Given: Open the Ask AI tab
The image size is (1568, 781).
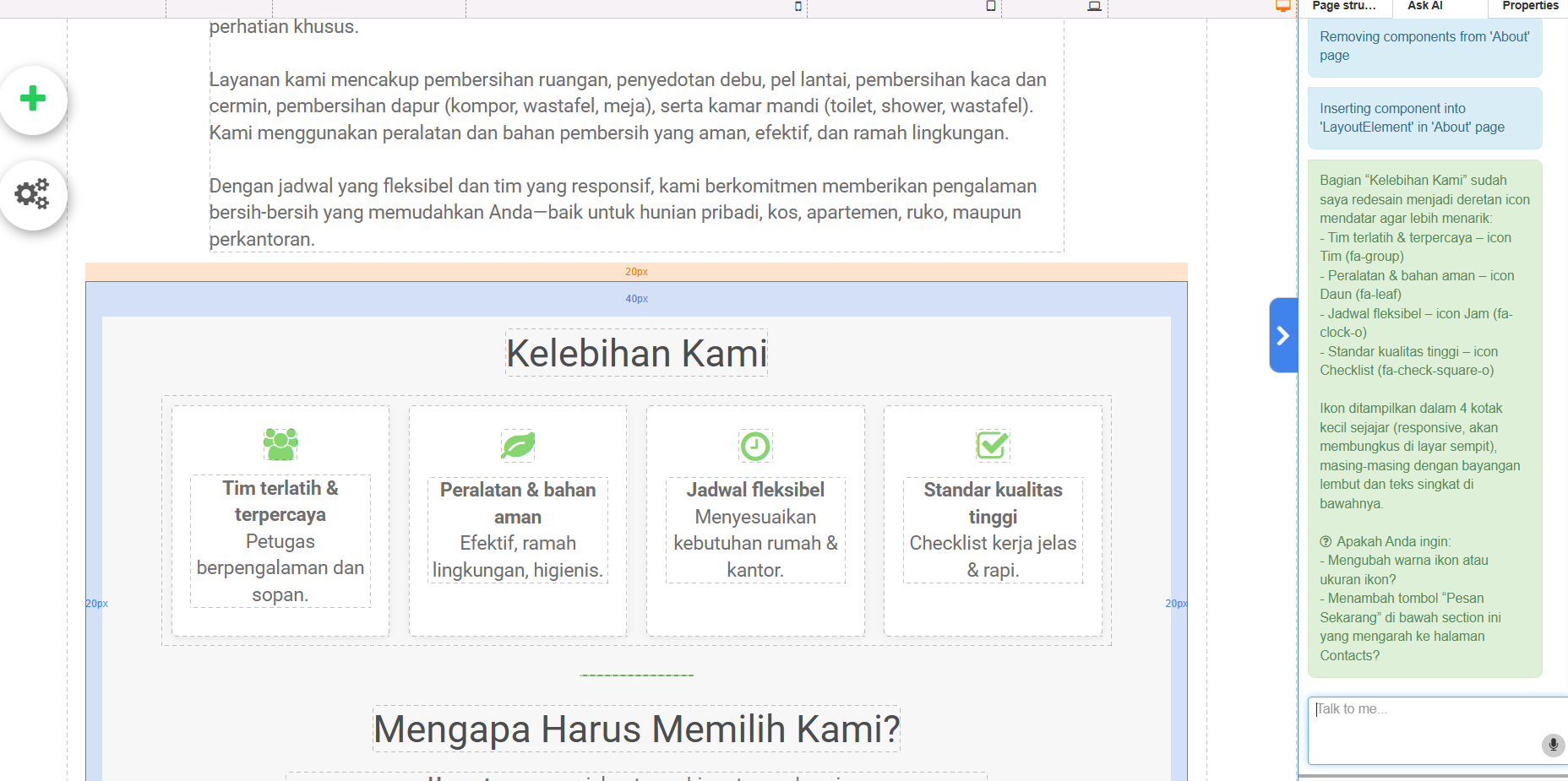Looking at the screenshot, I should click(1425, 7).
